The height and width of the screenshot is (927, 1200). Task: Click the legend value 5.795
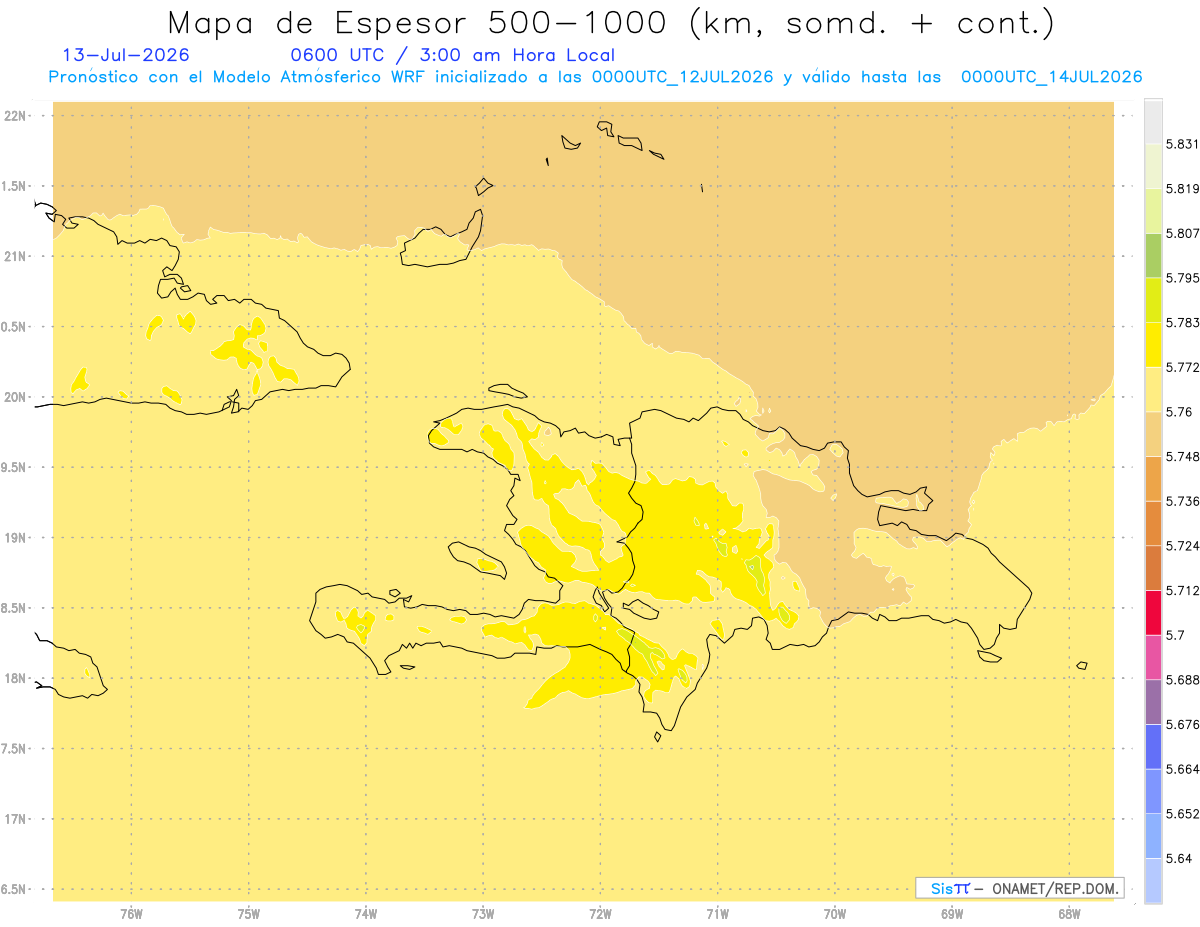pyautogui.click(x=1182, y=278)
